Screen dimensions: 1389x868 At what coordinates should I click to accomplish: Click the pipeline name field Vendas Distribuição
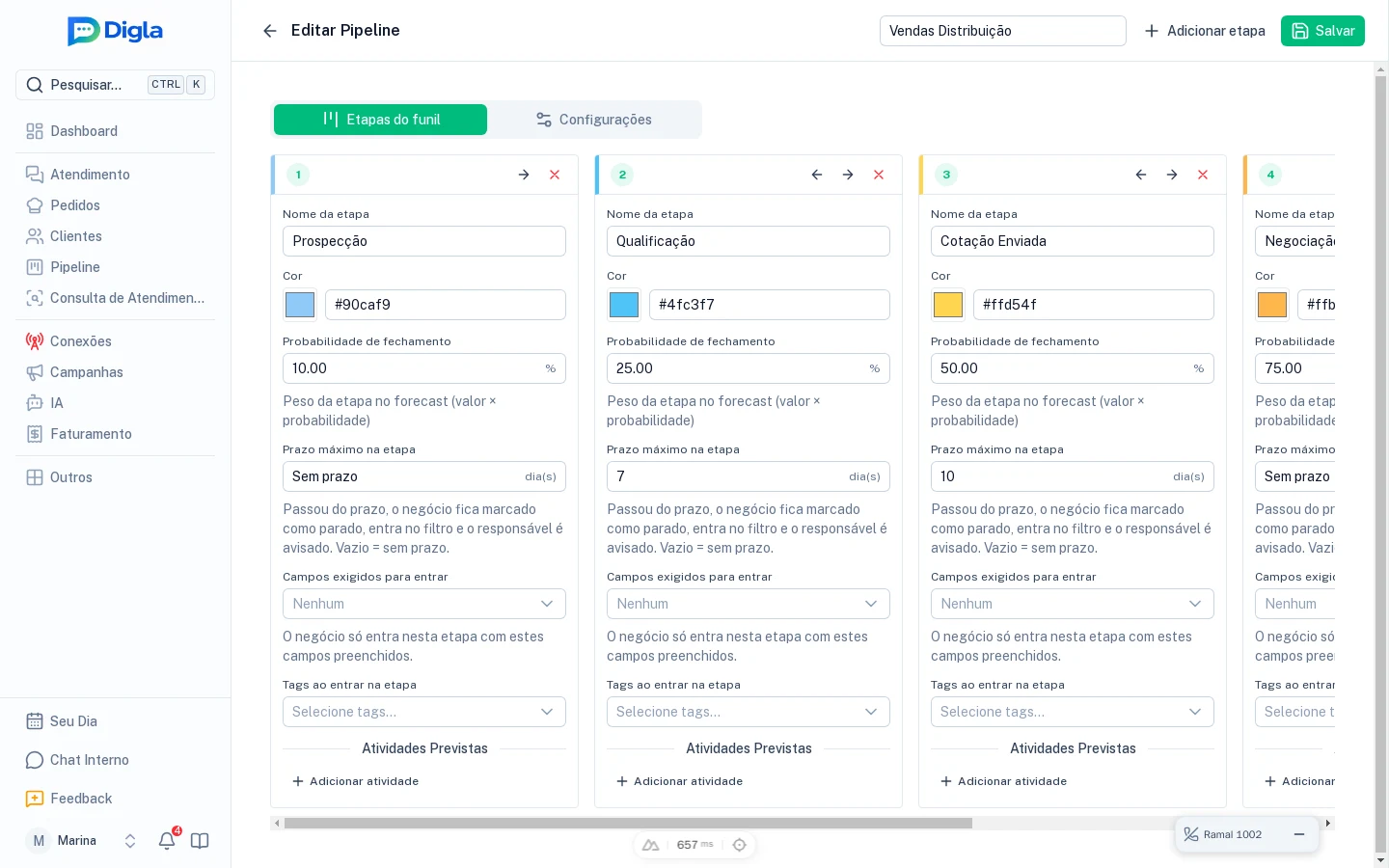click(1003, 31)
